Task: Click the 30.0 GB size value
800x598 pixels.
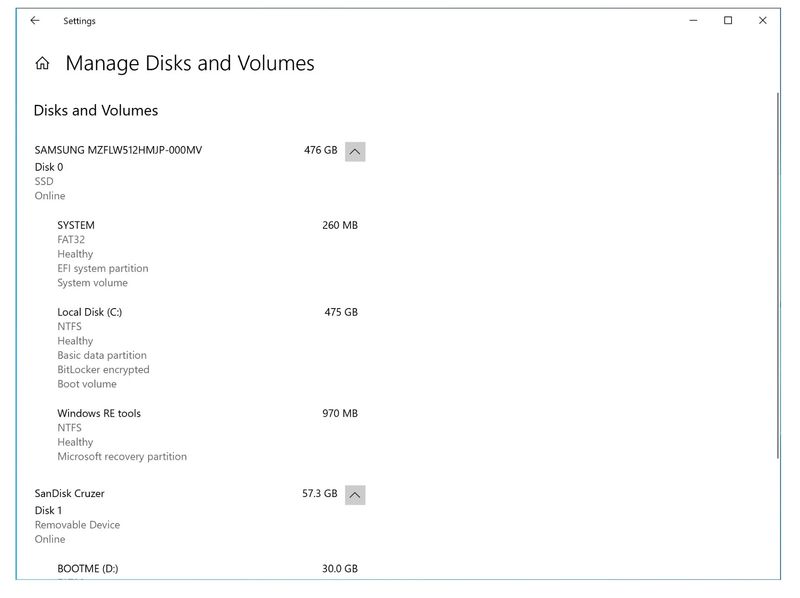Action: point(340,568)
